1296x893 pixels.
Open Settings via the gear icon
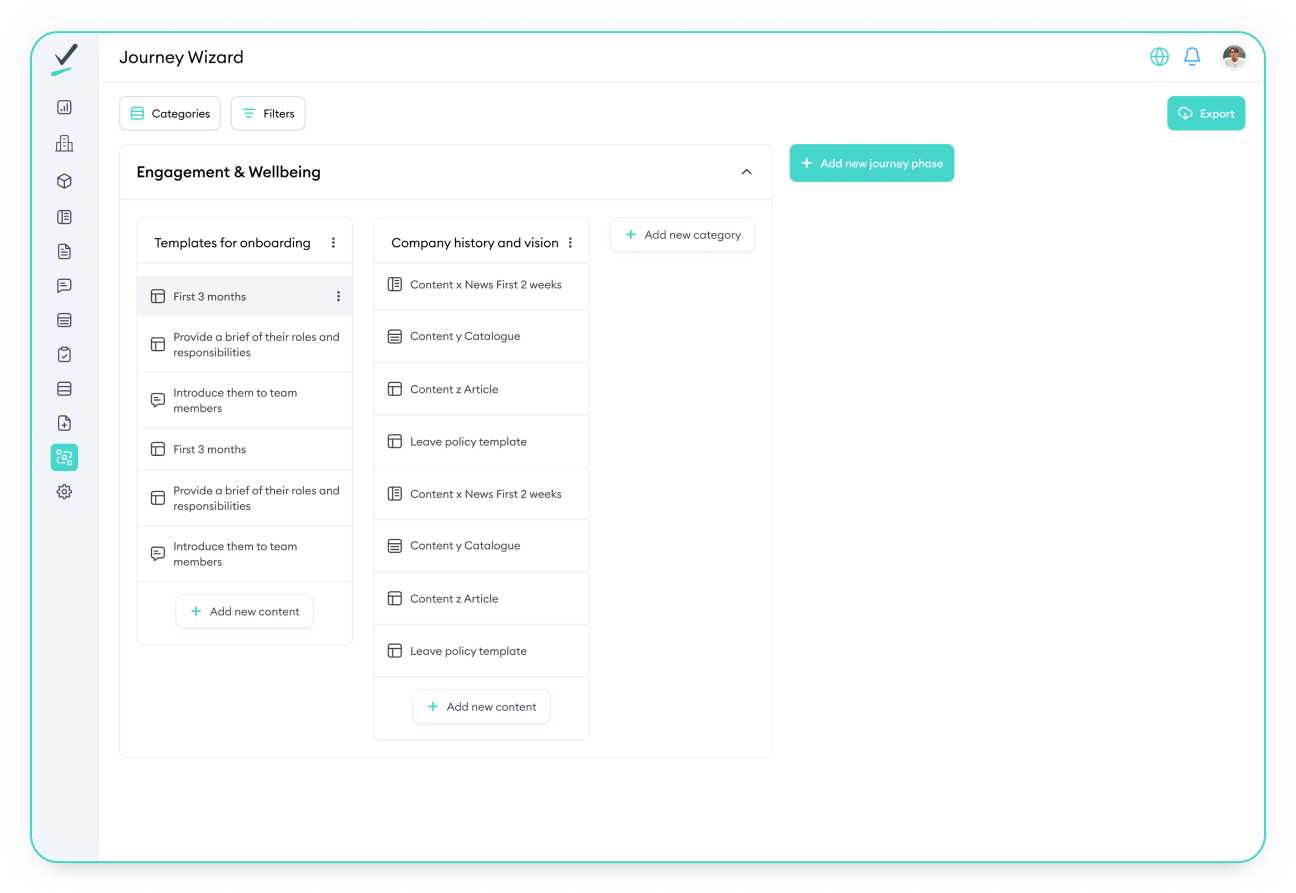[64, 491]
